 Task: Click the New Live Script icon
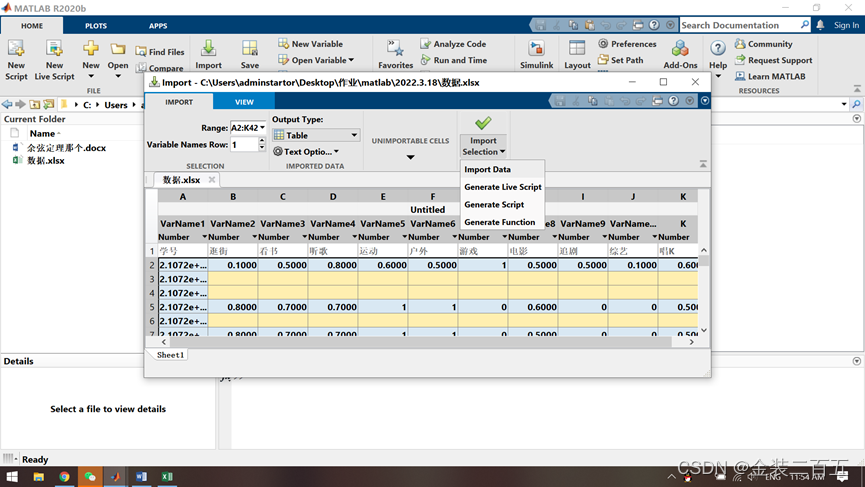[54, 49]
